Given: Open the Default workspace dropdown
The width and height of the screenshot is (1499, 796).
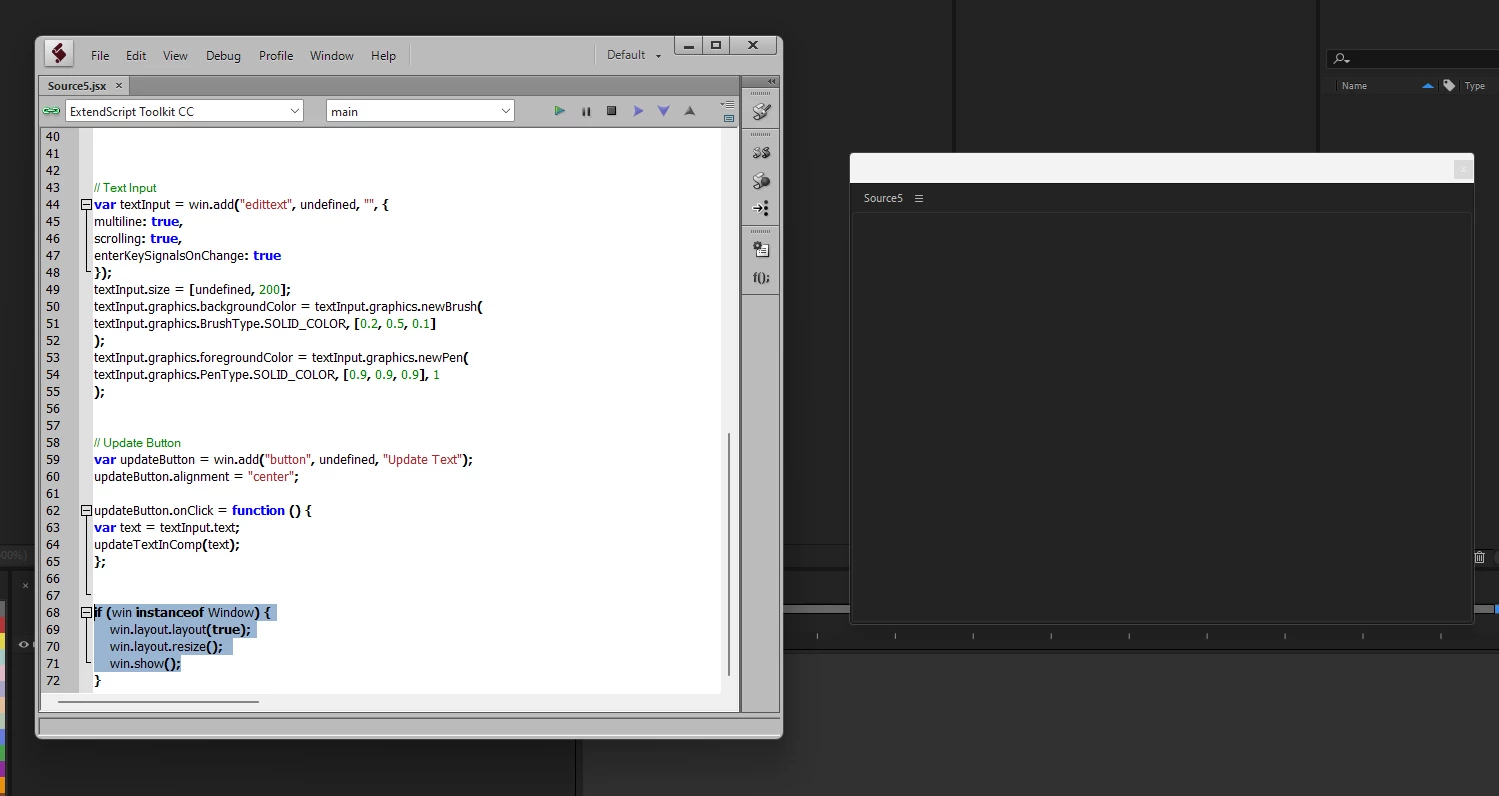Looking at the screenshot, I should [634, 55].
